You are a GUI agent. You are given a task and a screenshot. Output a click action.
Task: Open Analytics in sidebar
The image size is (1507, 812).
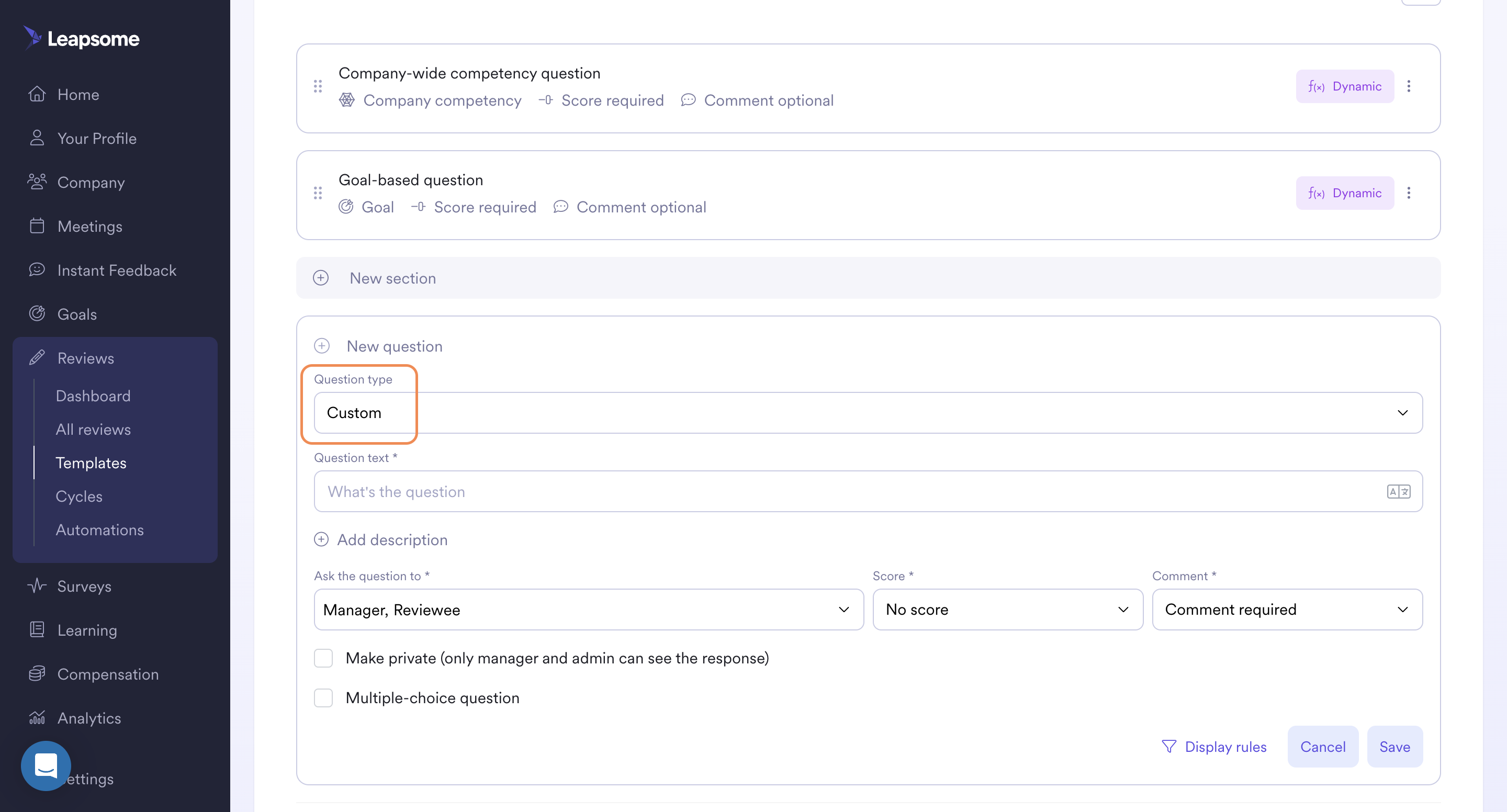(x=89, y=718)
